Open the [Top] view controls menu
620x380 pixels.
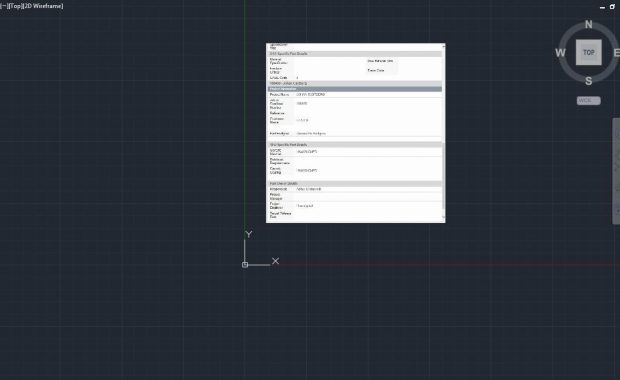(16, 6)
